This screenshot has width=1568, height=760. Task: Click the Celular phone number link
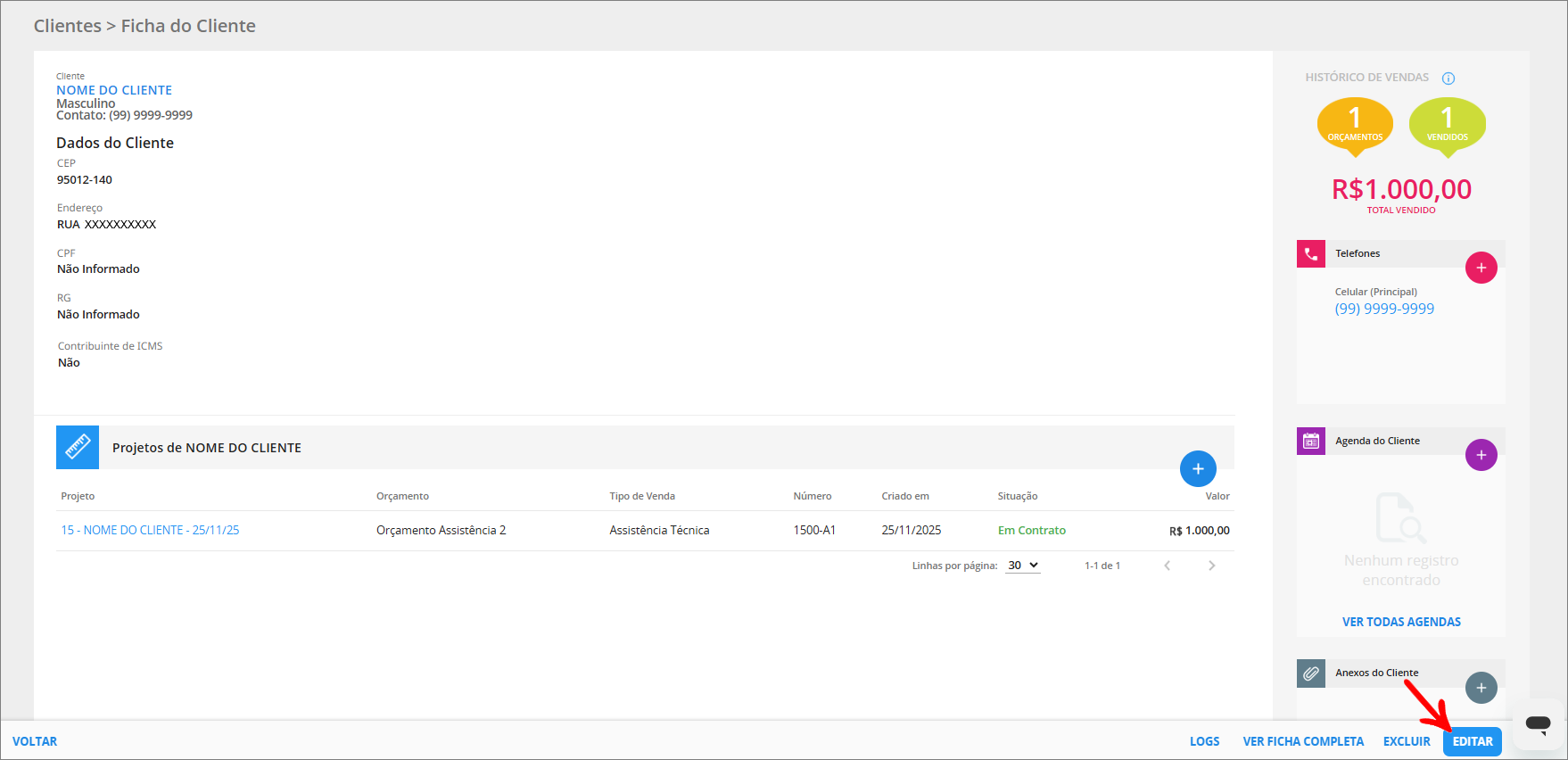1384,309
